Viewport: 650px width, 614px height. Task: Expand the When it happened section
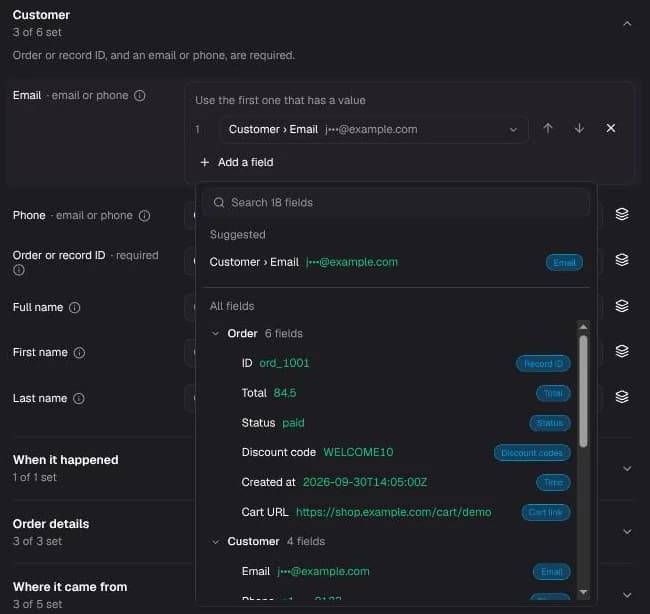[627, 468]
